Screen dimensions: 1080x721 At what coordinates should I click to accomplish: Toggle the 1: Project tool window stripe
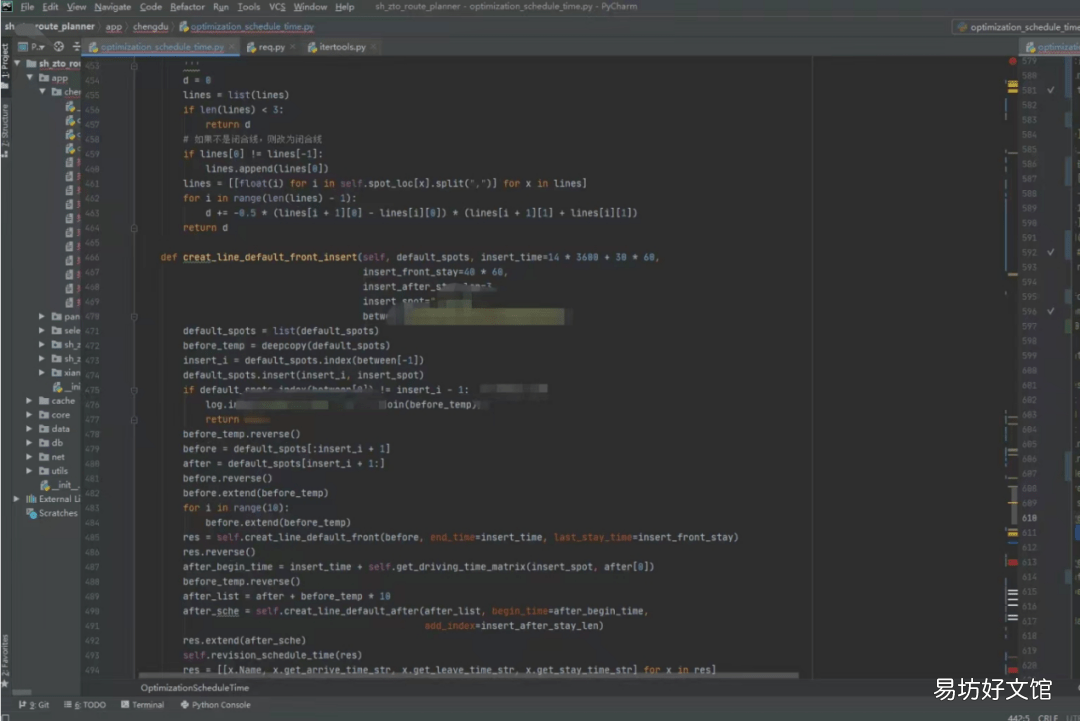[x=5, y=66]
